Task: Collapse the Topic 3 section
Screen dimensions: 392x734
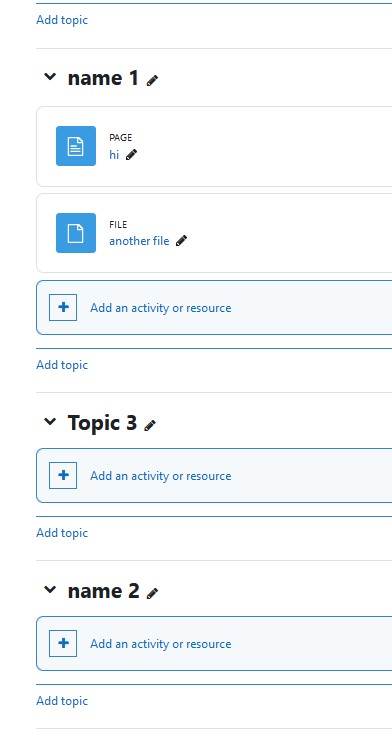Action: pos(50,422)
